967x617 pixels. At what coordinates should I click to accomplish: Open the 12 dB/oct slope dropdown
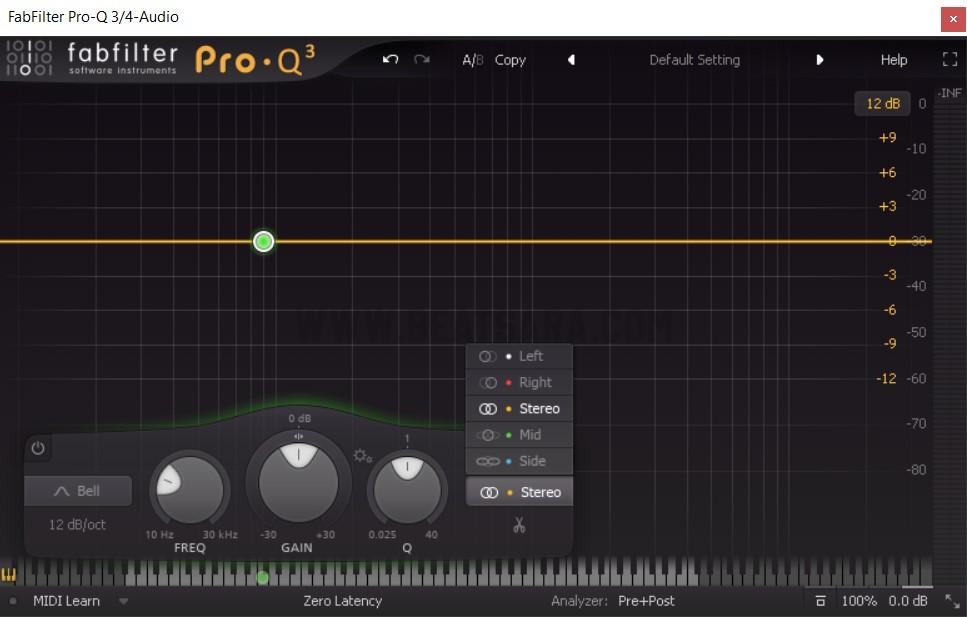(x=78, y=524)
